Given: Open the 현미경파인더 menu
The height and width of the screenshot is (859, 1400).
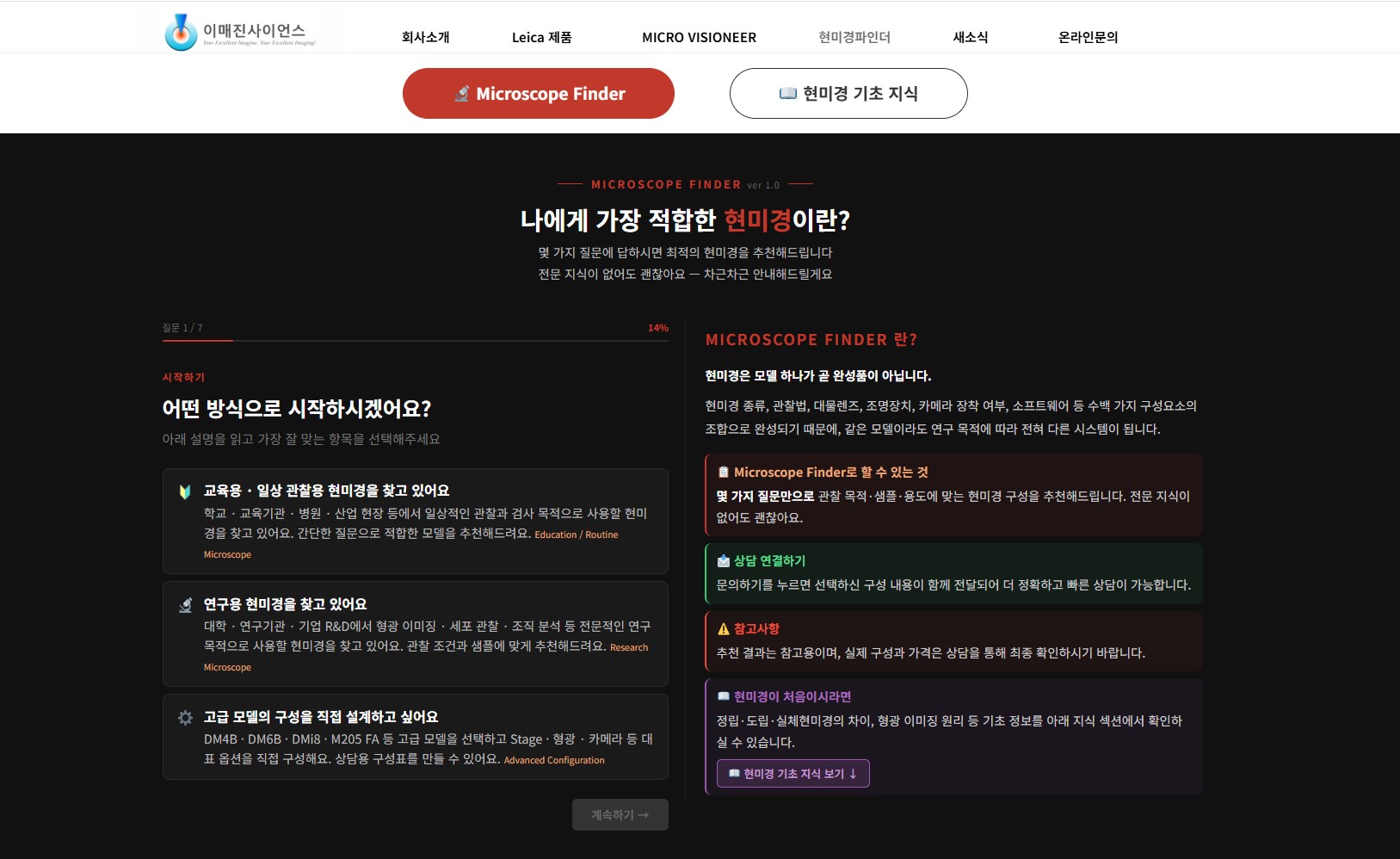Looking at the screenshot, I should [x=854, y=37].
